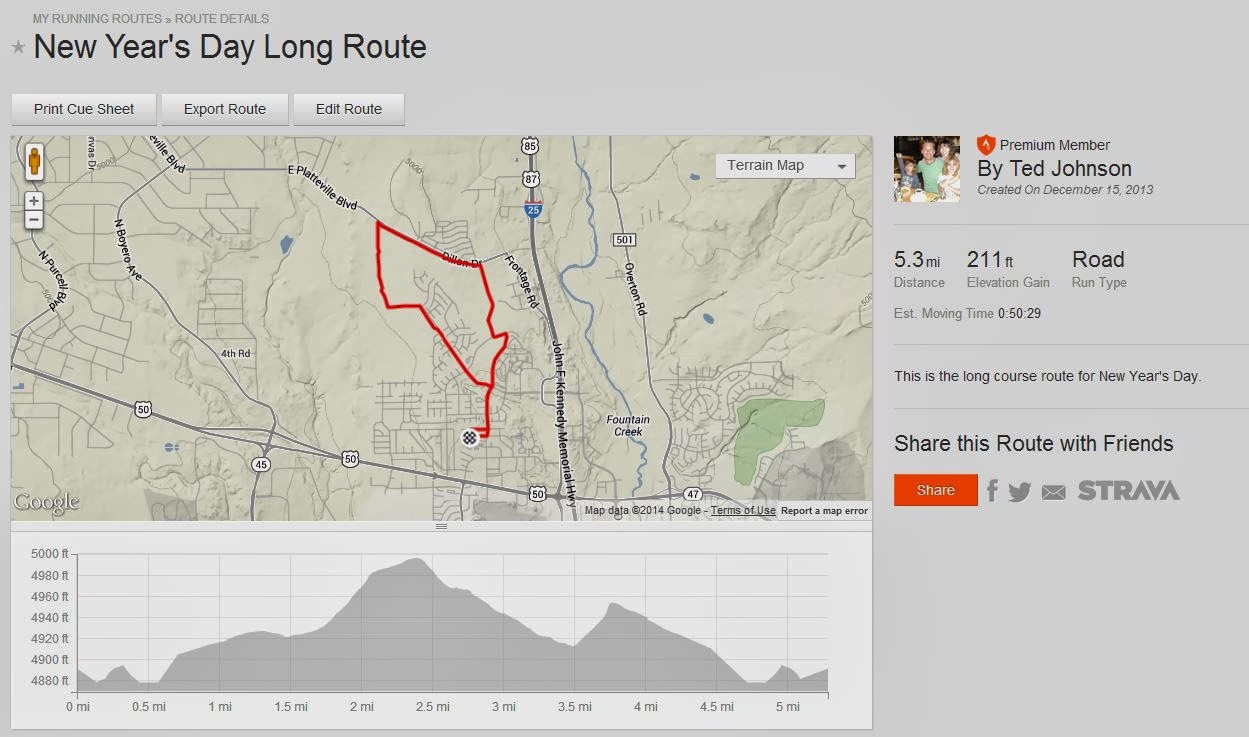Click the map and elevation divider handle
The image size is (1249, 737).
(x=441, y=526)
